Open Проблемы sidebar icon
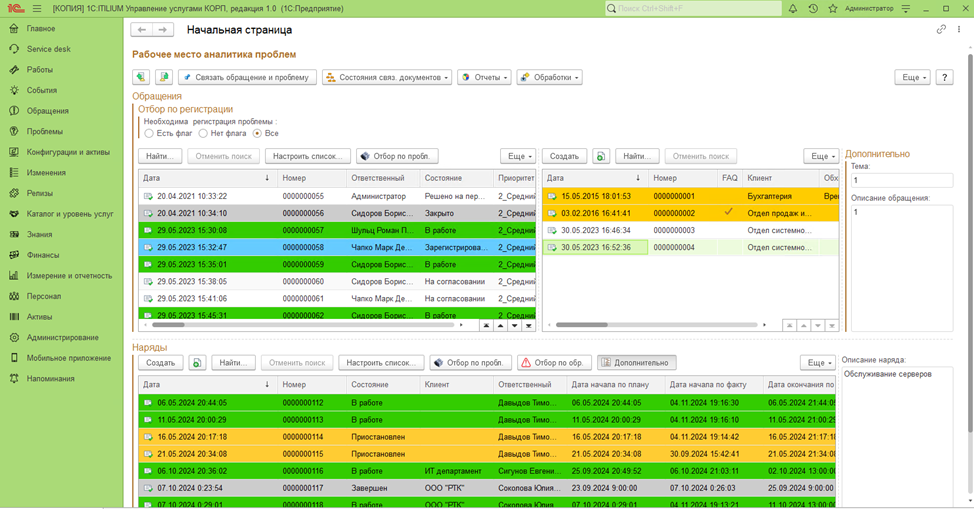This screenshot has height=509, width=974. pyautogui.click(x=14, y=131)
